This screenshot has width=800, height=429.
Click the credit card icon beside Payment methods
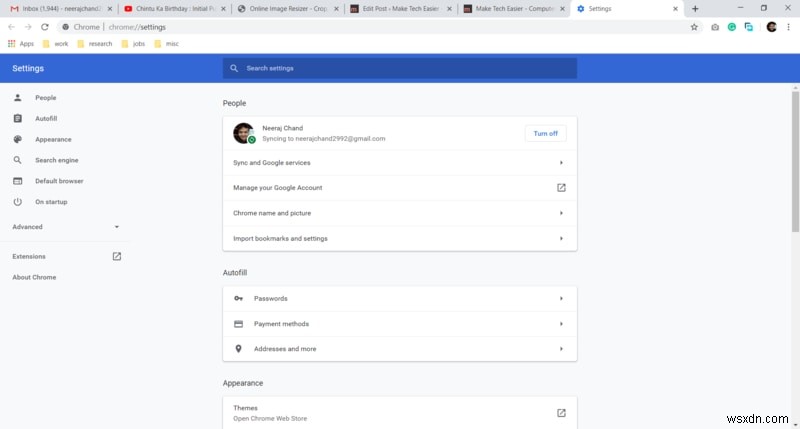(x=238, y=324)
